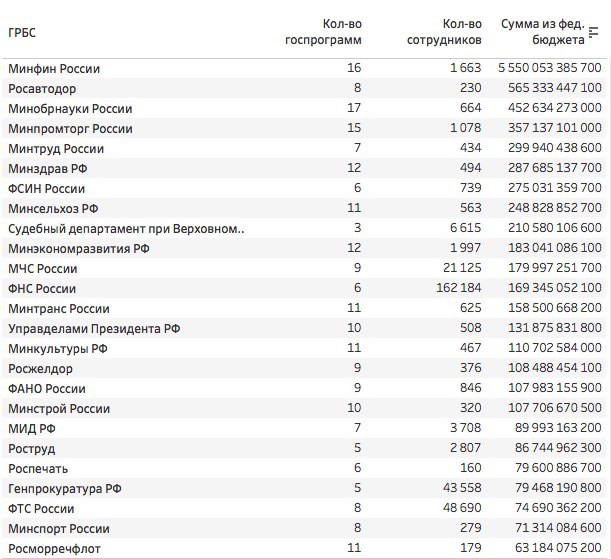This screenshot has width=611, height=559.
Task: Click employee count 3 708 for МИД РФ
Action: click(x=466, y=428)
